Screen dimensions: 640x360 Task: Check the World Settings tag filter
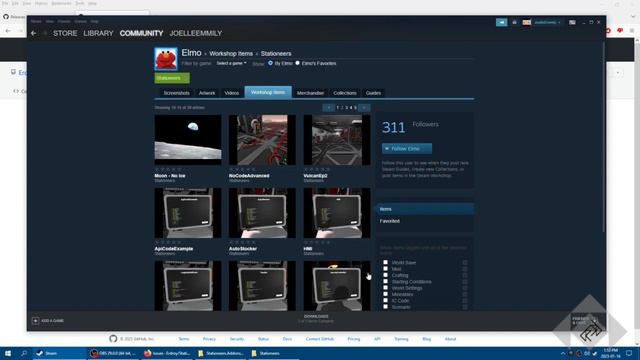pos(385,288)
